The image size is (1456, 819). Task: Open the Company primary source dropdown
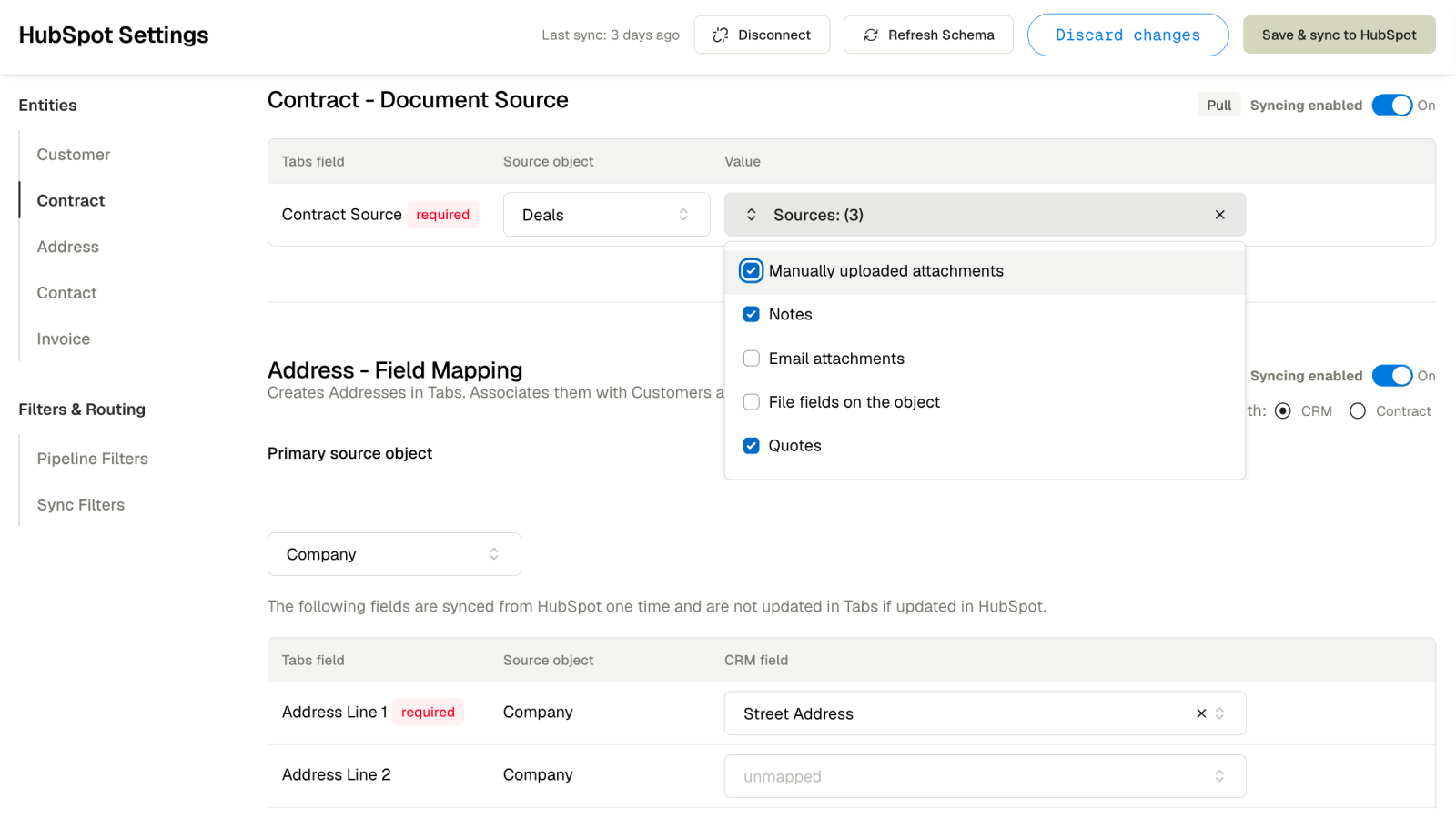point(394,554)
